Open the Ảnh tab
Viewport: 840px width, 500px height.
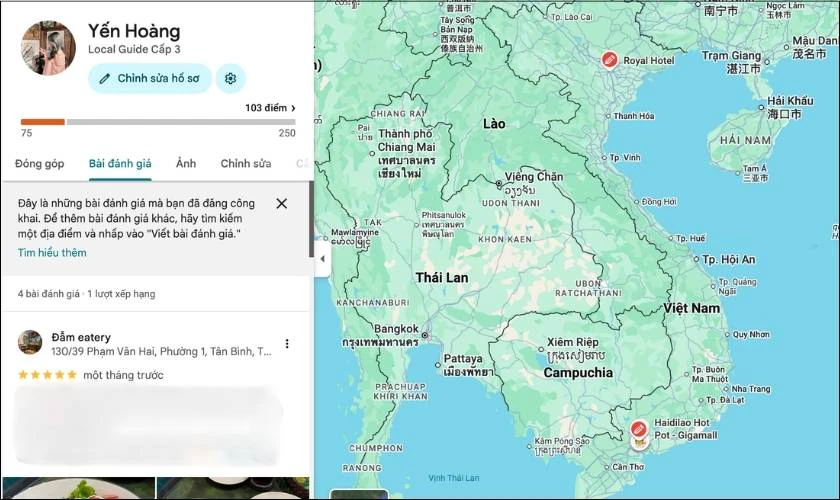[186, 163]
